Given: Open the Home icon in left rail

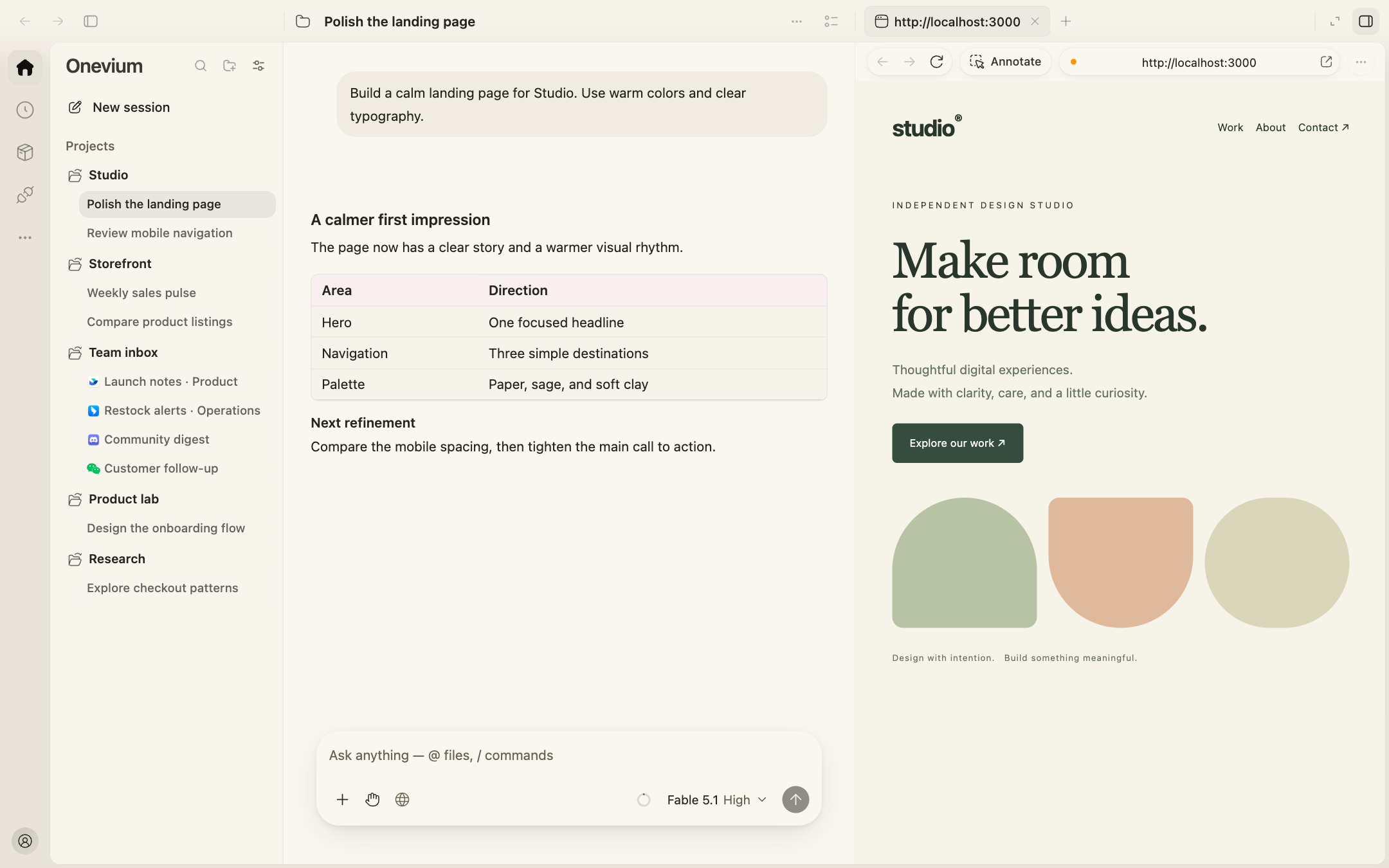Looking at the screenshot, I should (25, 68).
